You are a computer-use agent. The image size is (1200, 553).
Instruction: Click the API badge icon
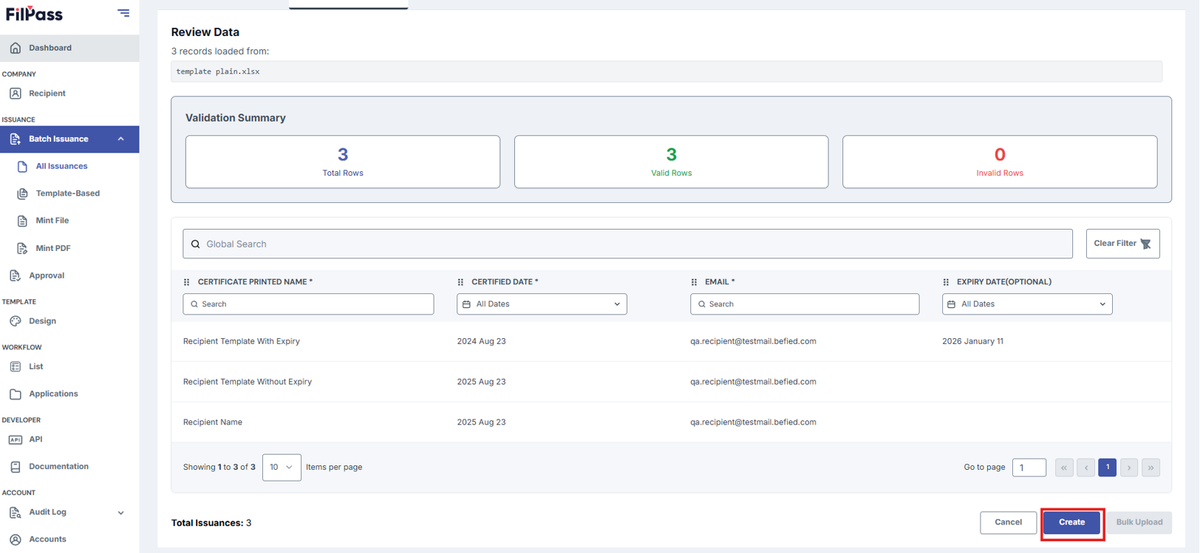coord(15,439)
